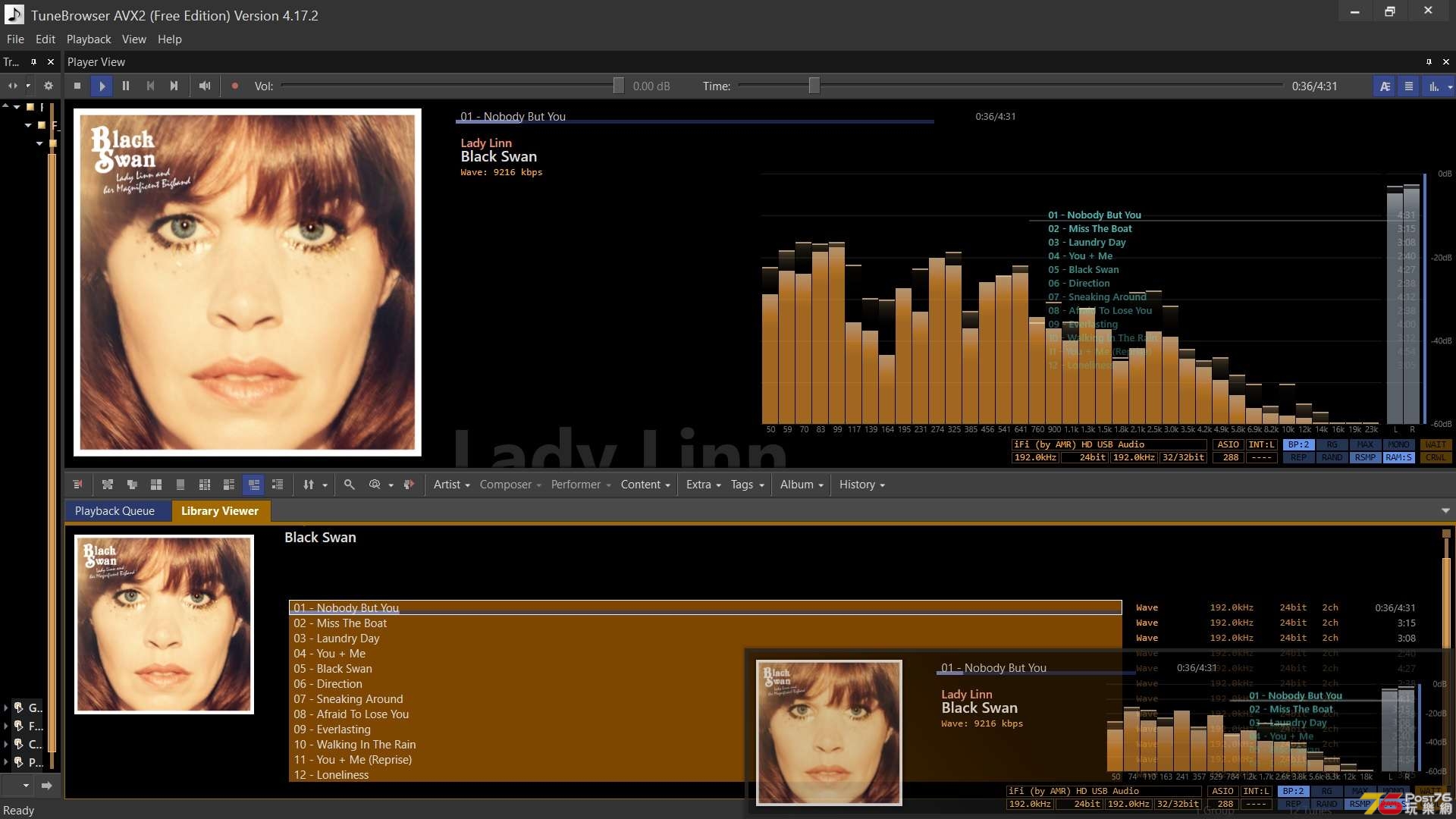Click the red arrow icon after search
This screenshot has height=819, width=1456.
click(x=409, y=485)
